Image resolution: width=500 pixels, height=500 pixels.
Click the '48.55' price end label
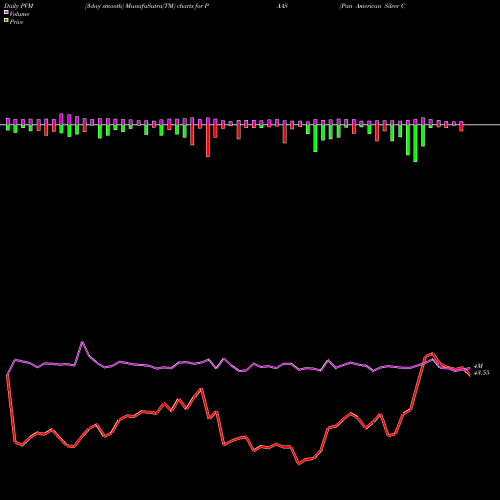[x=482, y=373]
